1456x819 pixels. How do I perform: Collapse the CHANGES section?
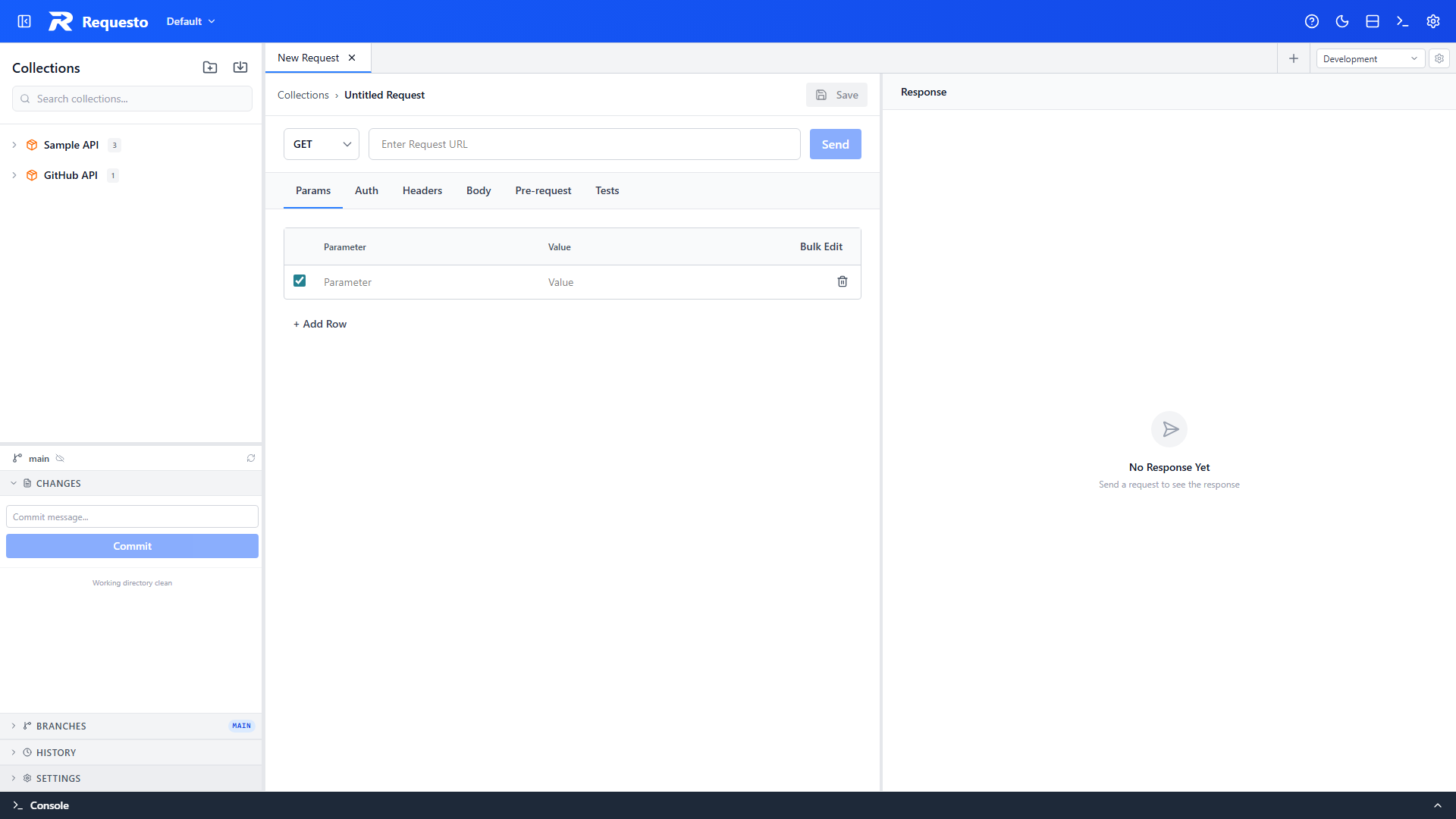[131, 483]
